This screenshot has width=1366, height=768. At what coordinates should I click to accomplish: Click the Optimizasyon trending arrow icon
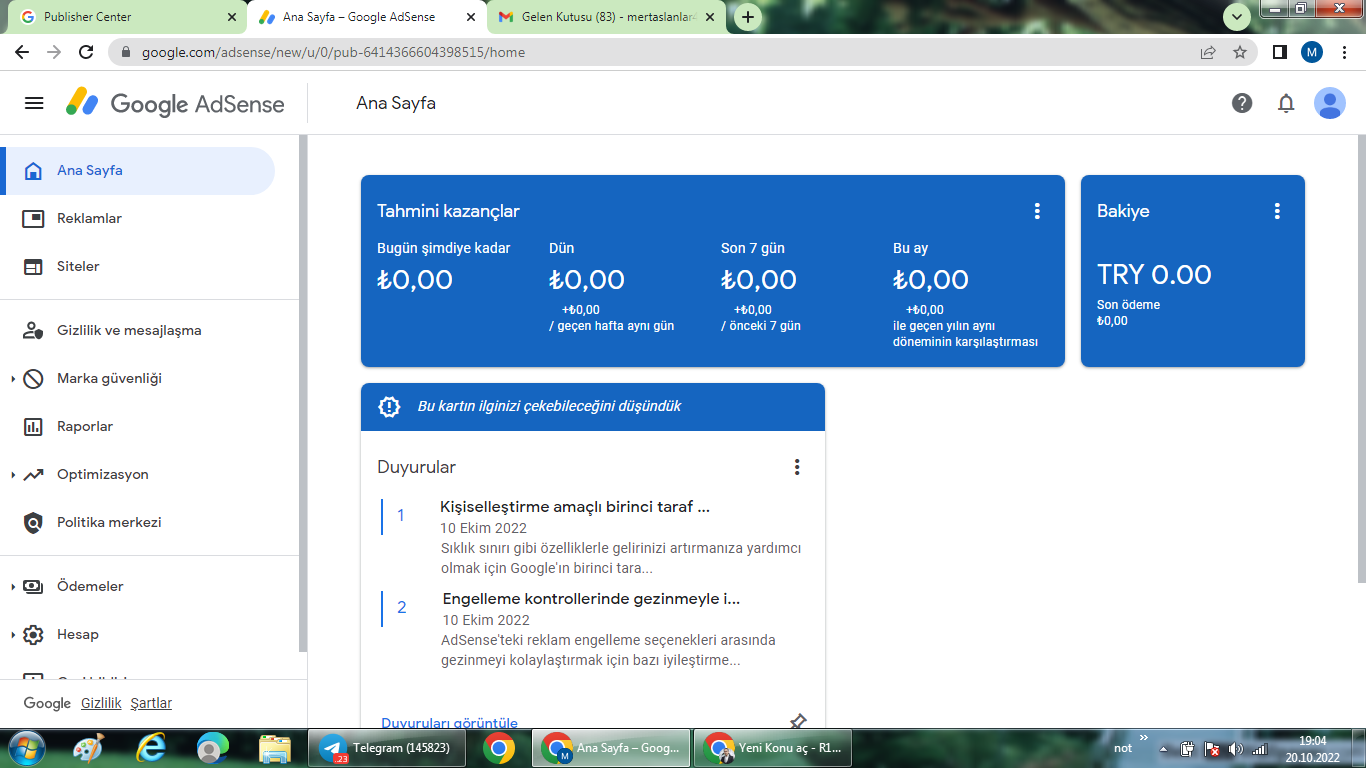click(33, 475)
